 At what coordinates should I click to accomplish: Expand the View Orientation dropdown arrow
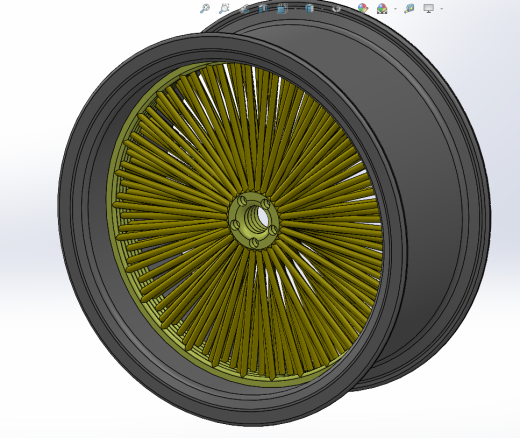[296, 9]
